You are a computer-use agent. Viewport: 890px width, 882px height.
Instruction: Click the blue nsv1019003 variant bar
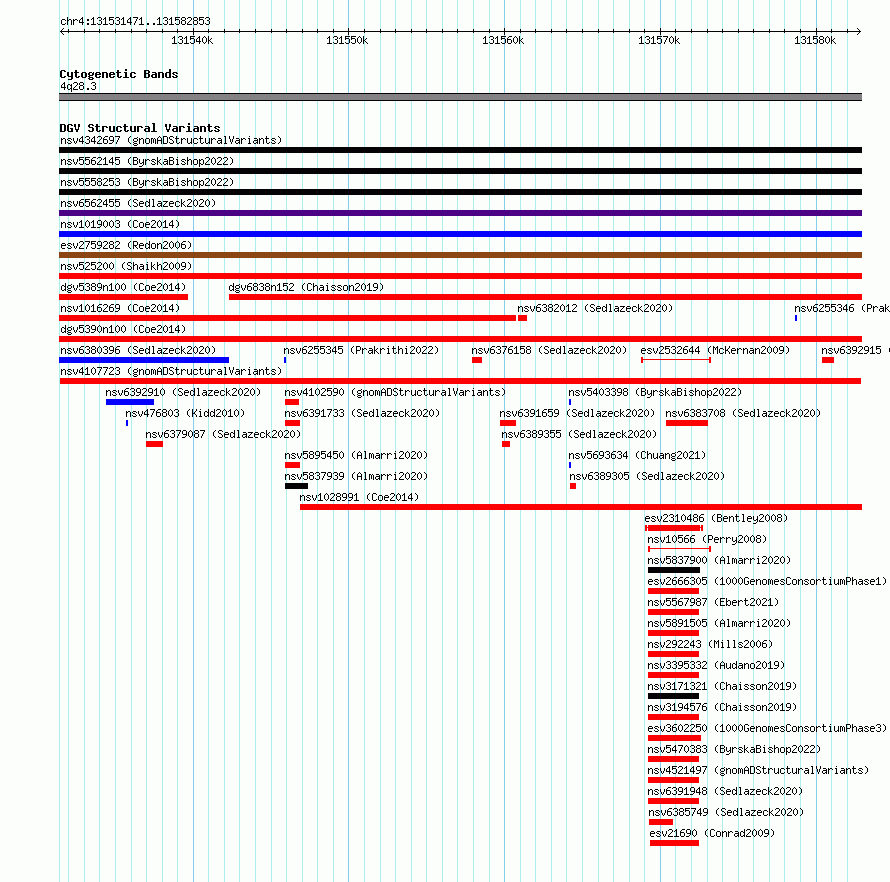click(460, 234)
